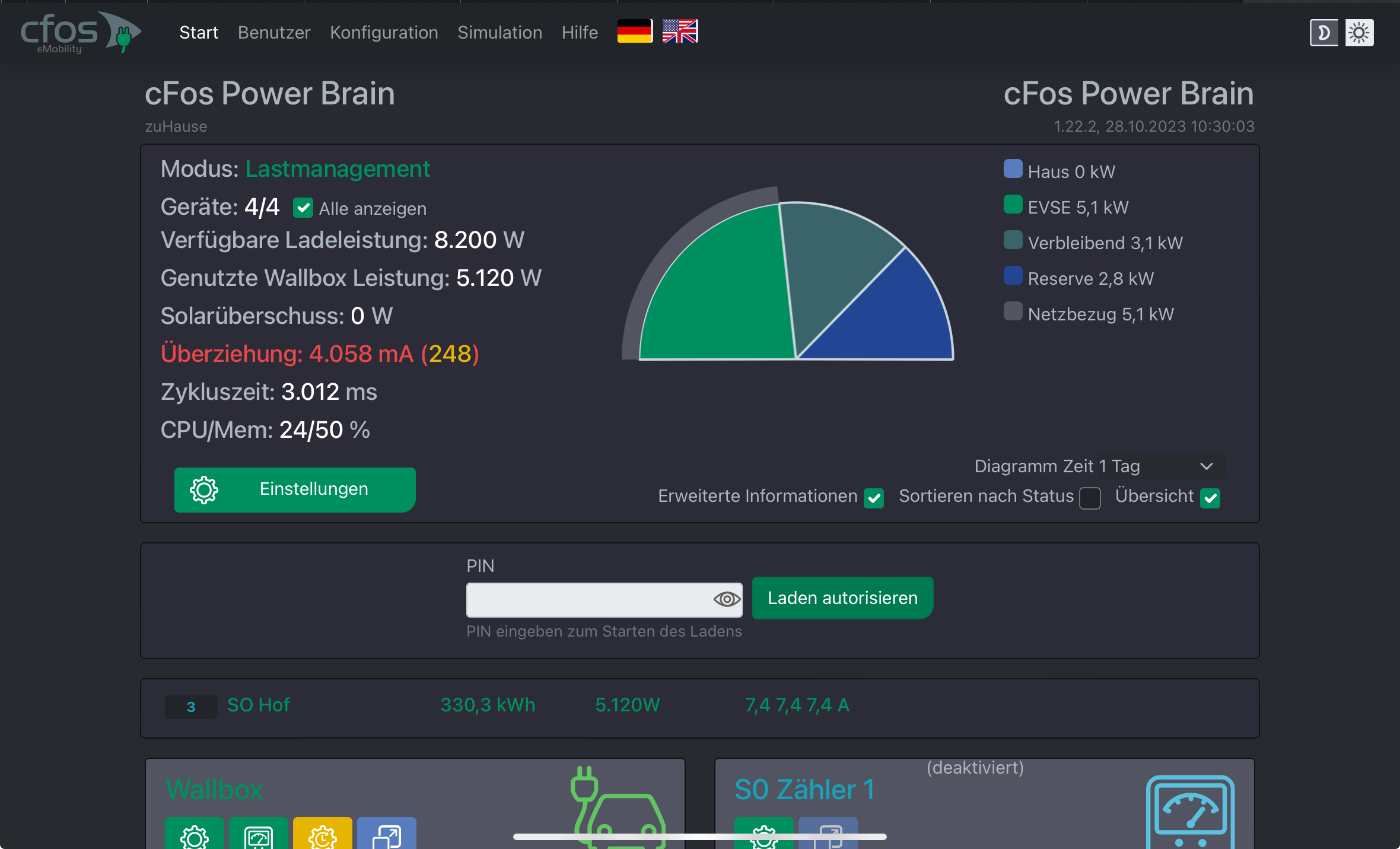Click the electric car charging icon

(x=617, y=808)
